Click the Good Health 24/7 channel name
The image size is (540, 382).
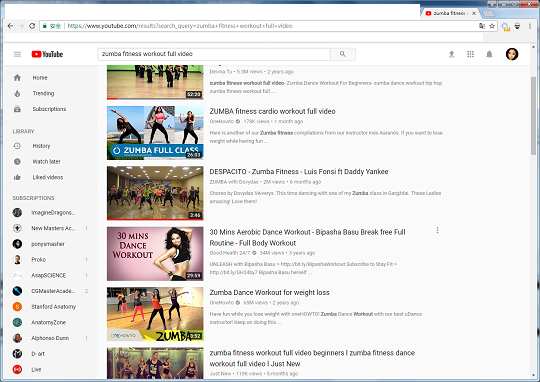230,253
